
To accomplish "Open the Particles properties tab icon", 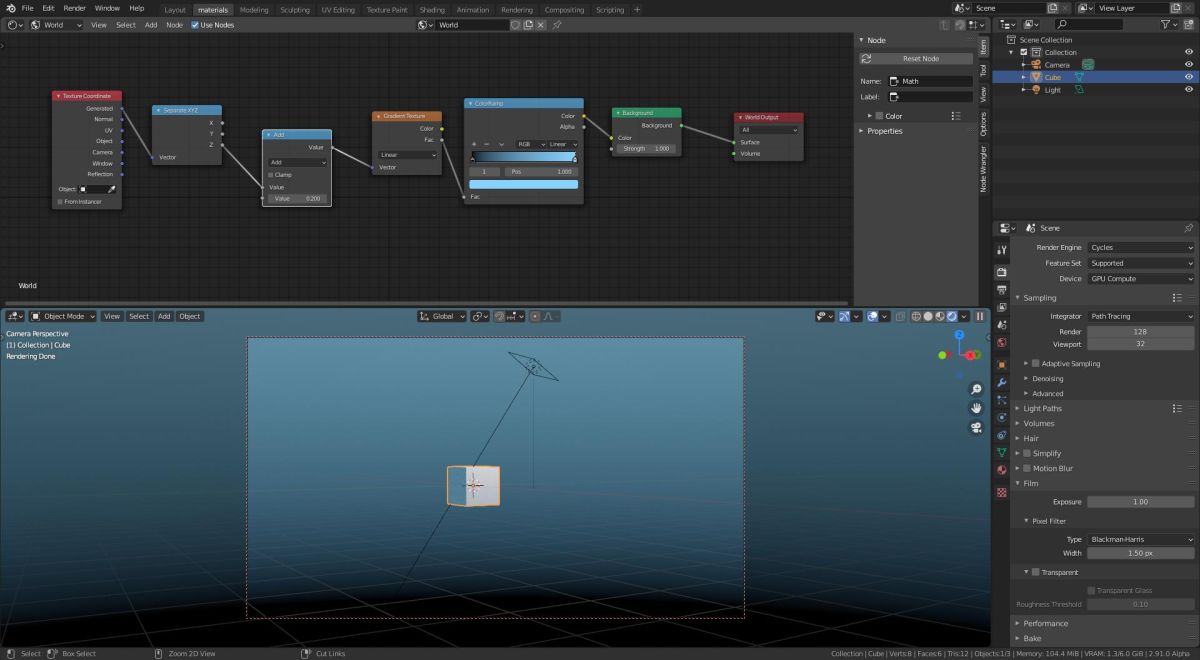I will (x=1002, y=400).
